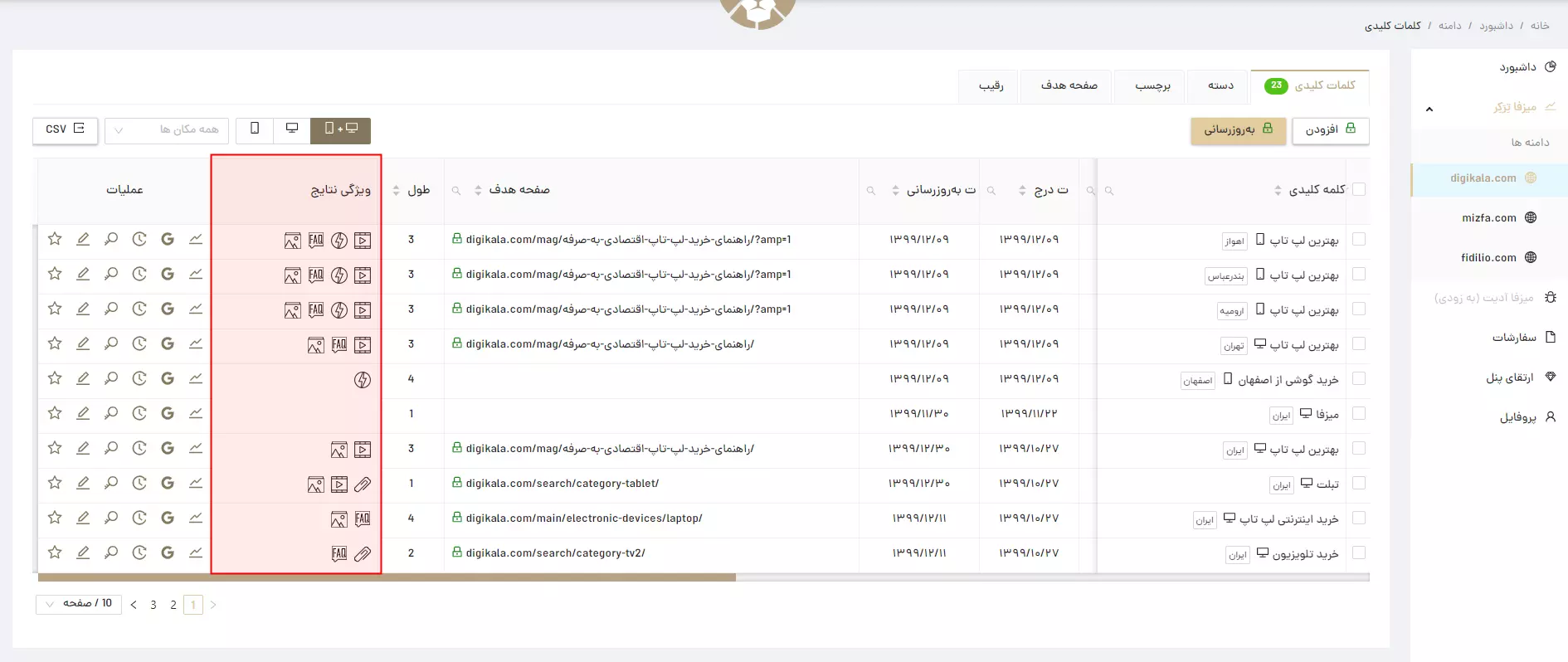Image resolution: width=1568 pixels, height=662 pixels.
Task: Click magnifier icon in بهترین لپ تاپ بندرعباس row
Action: pos(111,274)
